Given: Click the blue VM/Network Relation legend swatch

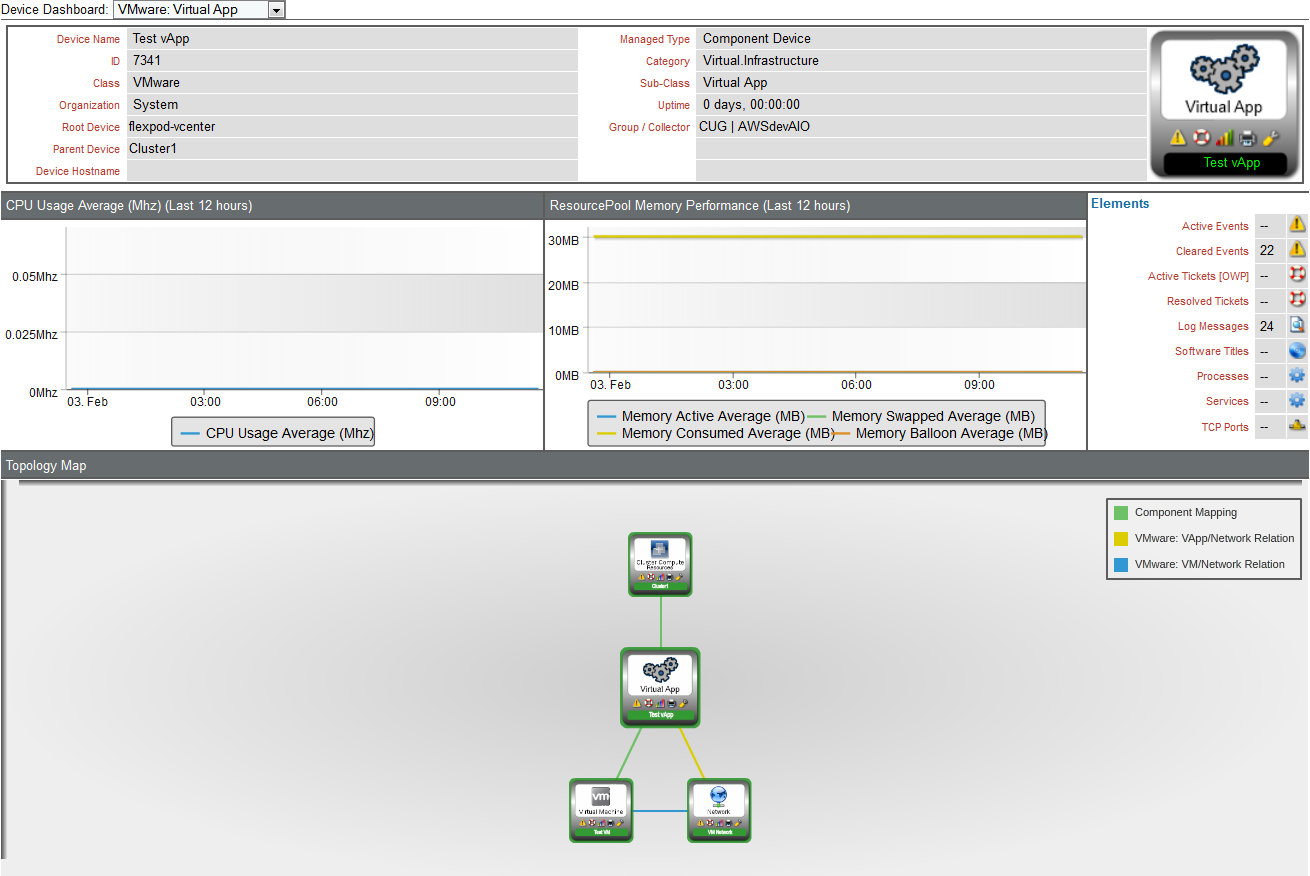Looking at the screenshot, I should (x=1121, y=565).
